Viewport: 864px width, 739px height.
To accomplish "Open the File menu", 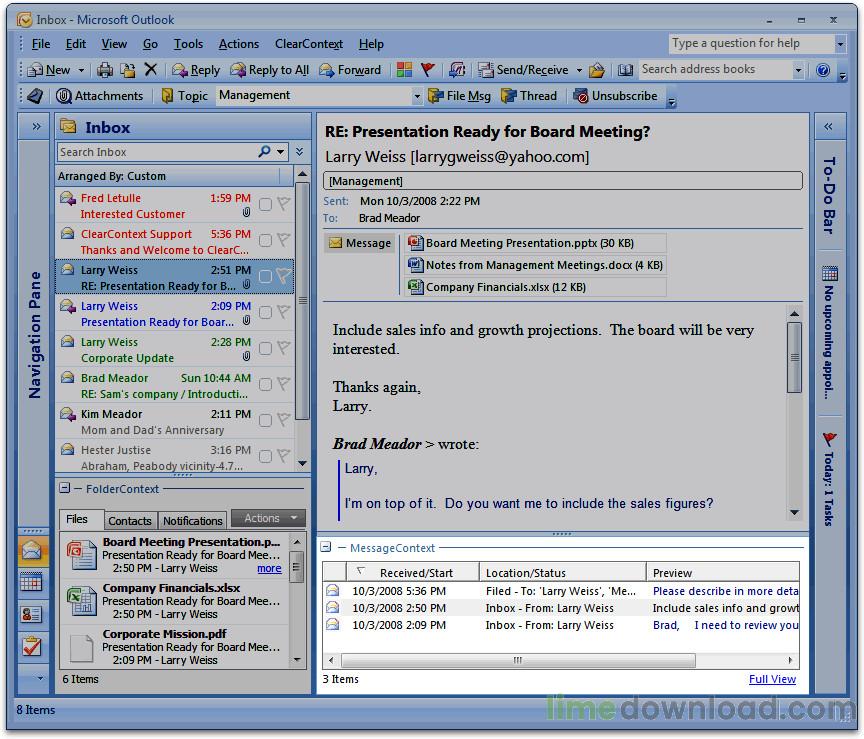I will click(41, 44).
